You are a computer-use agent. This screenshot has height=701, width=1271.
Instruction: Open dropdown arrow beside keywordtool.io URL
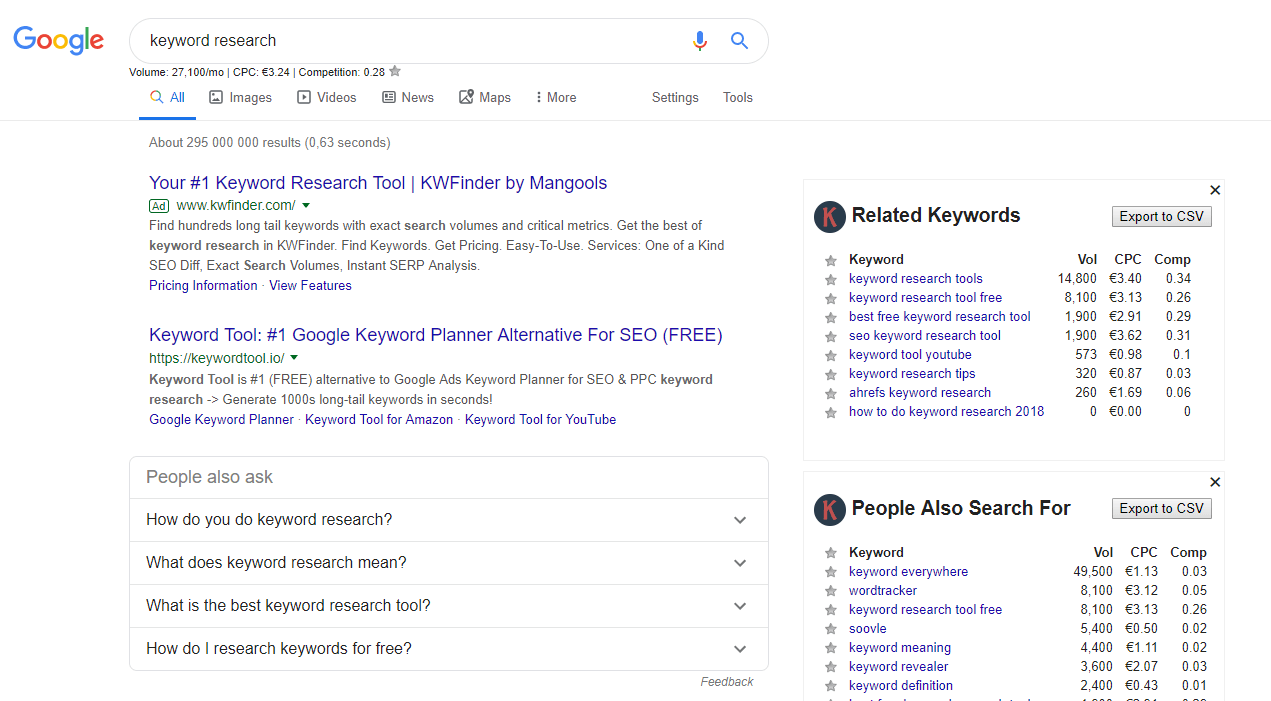tap(294, 358)
